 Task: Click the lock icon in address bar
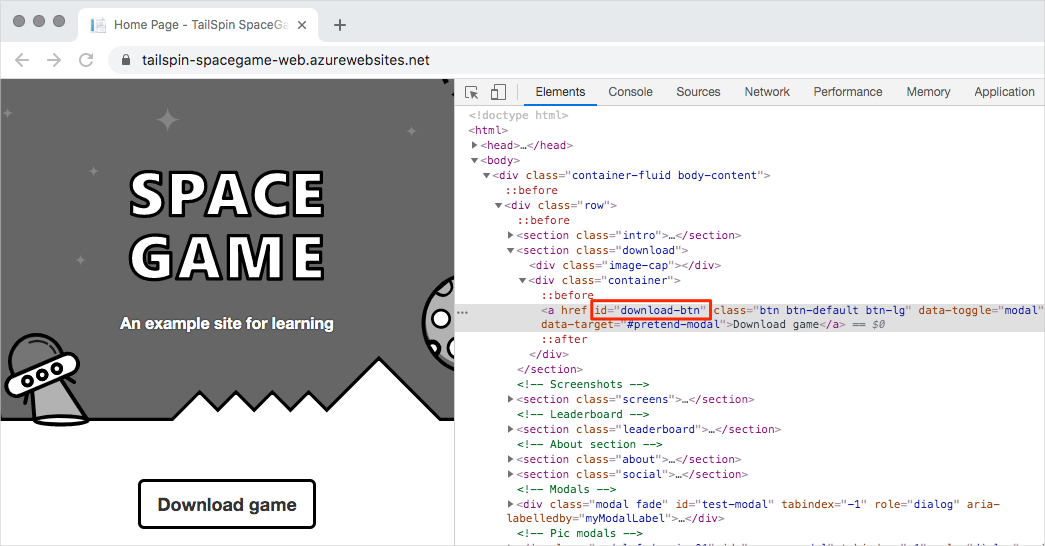pyautogui.click(x=125, y=60)
